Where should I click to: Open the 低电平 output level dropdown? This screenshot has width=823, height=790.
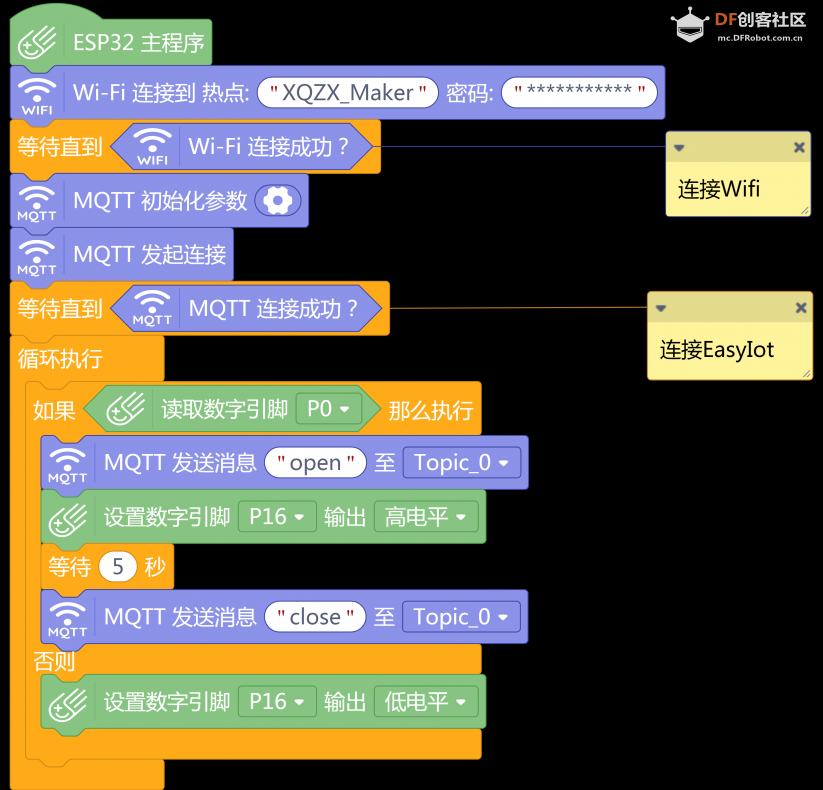(x=426, y=702)
